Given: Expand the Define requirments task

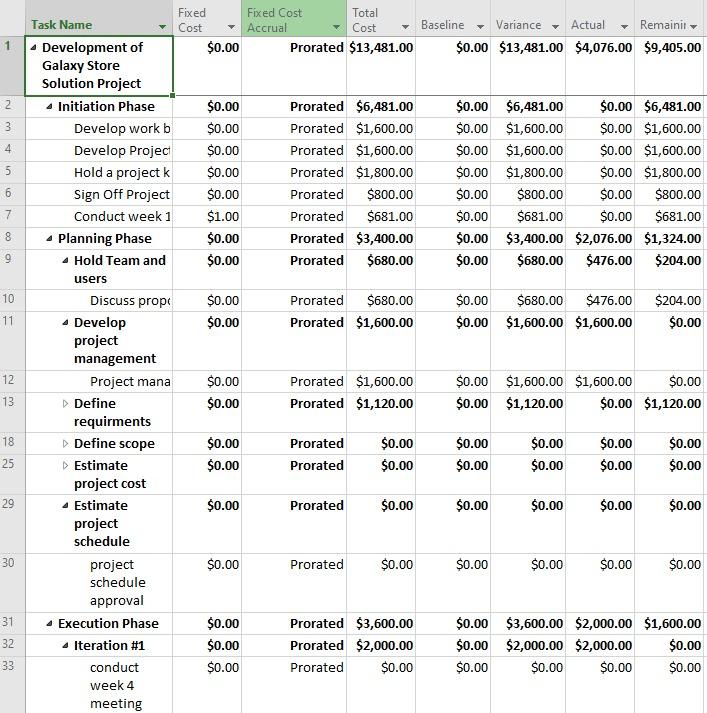Looking at the screenshot, I should (x=65, y=403).
